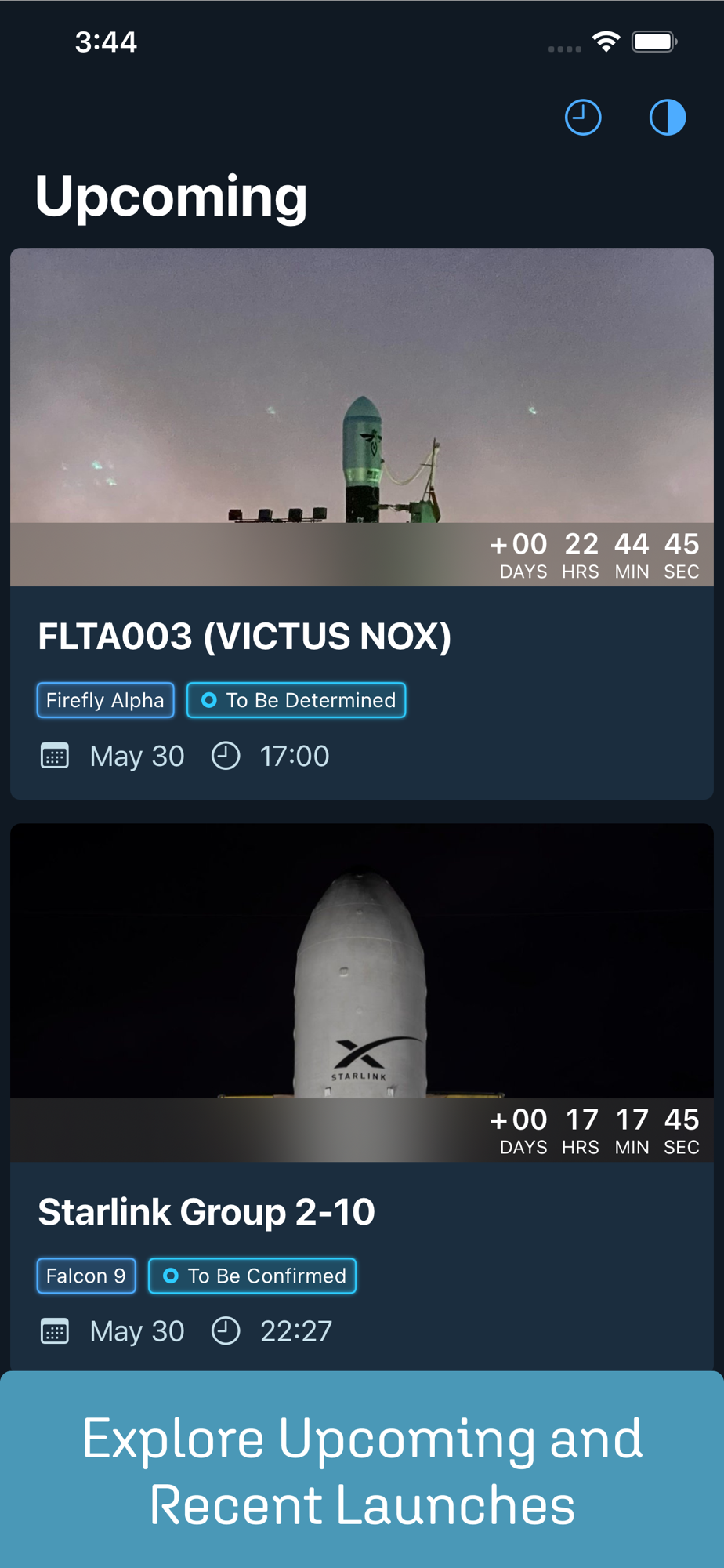Tap calendar icon on Starlink card
Viewport: 724px width, 1568px height.
[55, 1331]
